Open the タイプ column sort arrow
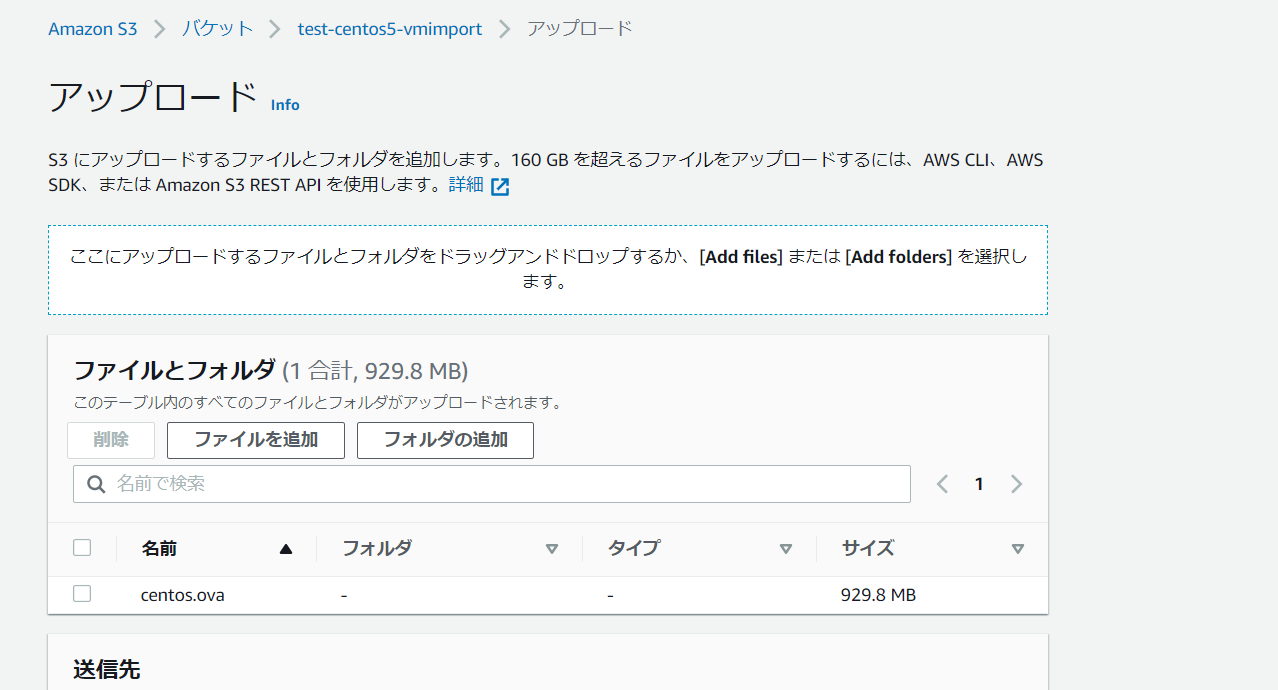The width and height of the screenshot is (1278, 690). pyautogui.click(x=785, y=548)
